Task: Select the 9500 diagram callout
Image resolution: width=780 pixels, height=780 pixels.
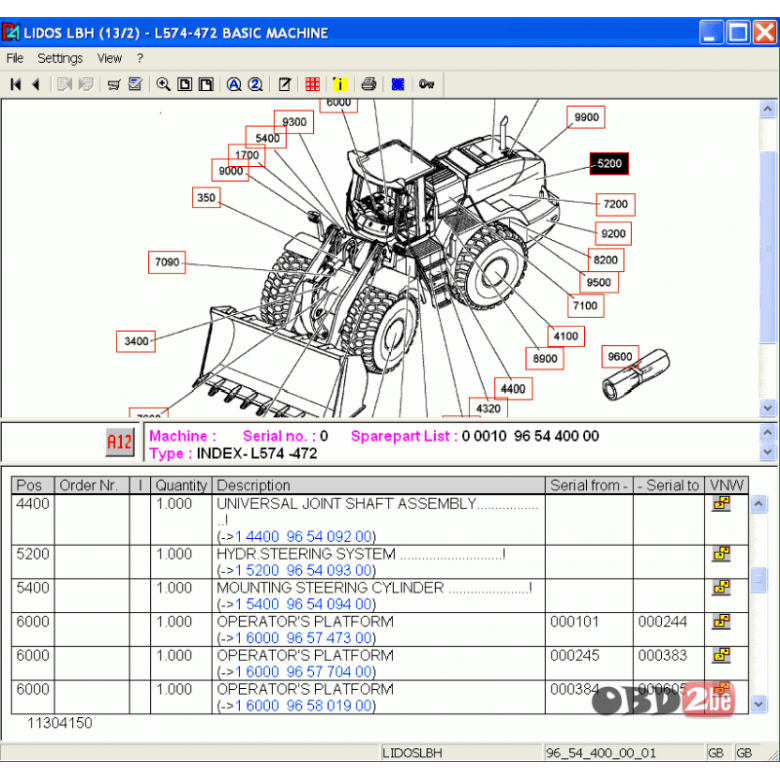Action: [x=598, y=283]
